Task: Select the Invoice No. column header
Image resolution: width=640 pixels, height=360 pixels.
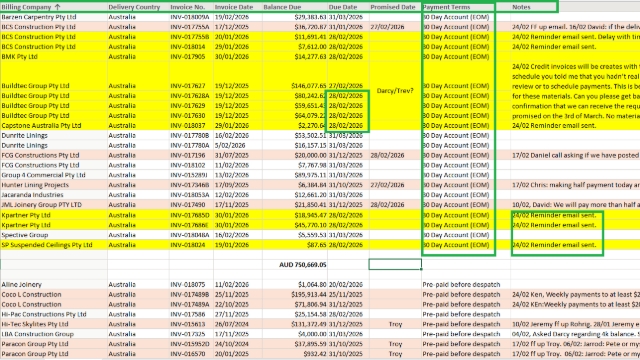Action: pyautogui.click(x=191, y=7)
